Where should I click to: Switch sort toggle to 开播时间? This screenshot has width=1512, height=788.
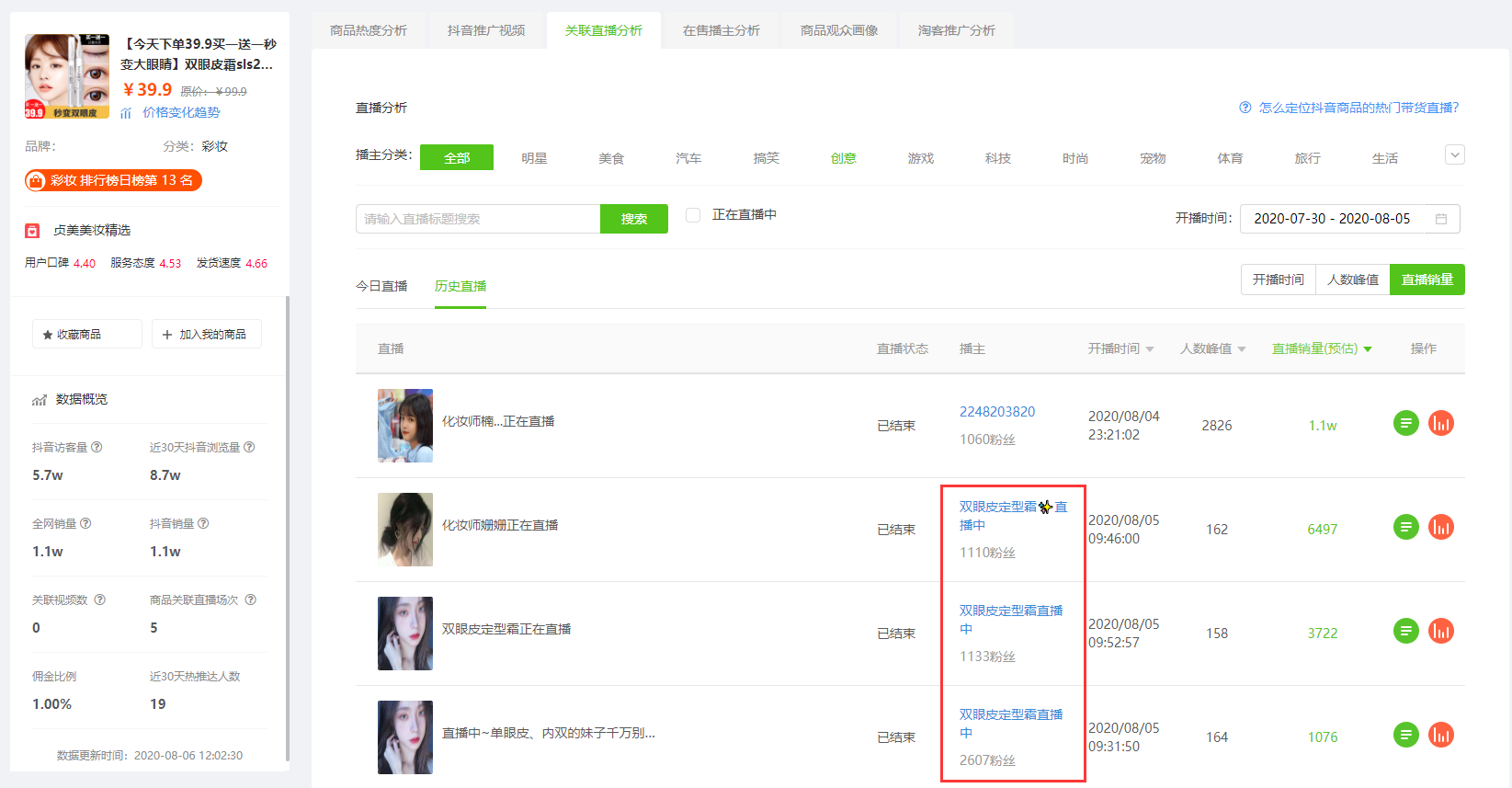click(x=1279, y=280)
